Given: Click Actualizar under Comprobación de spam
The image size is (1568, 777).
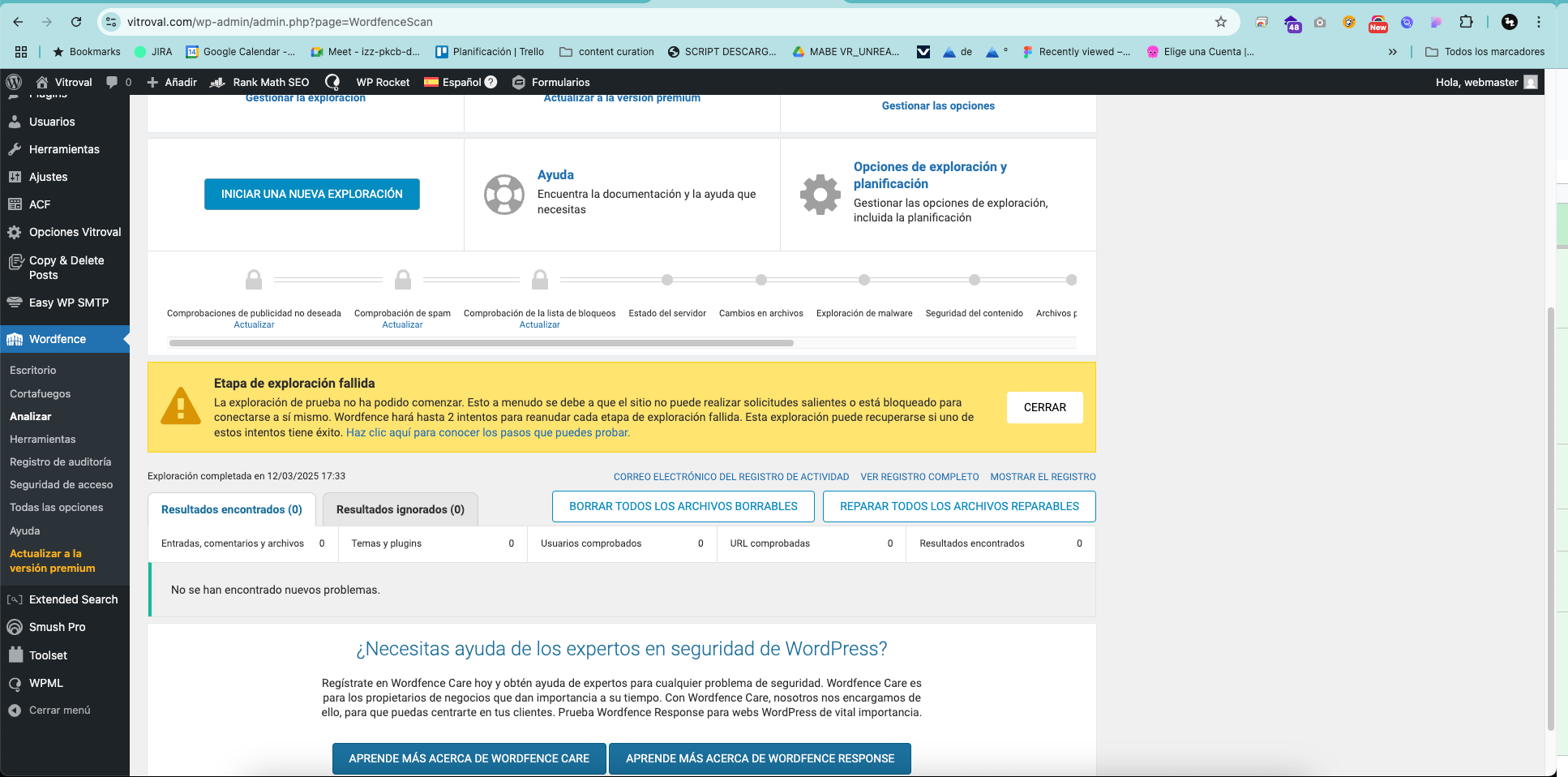Looking at the screenshot, I should point(402,324).
